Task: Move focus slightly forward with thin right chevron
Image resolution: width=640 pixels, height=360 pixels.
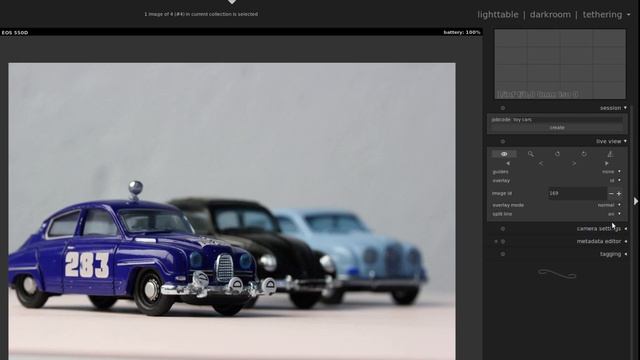Action: click(x=574, y=163)
